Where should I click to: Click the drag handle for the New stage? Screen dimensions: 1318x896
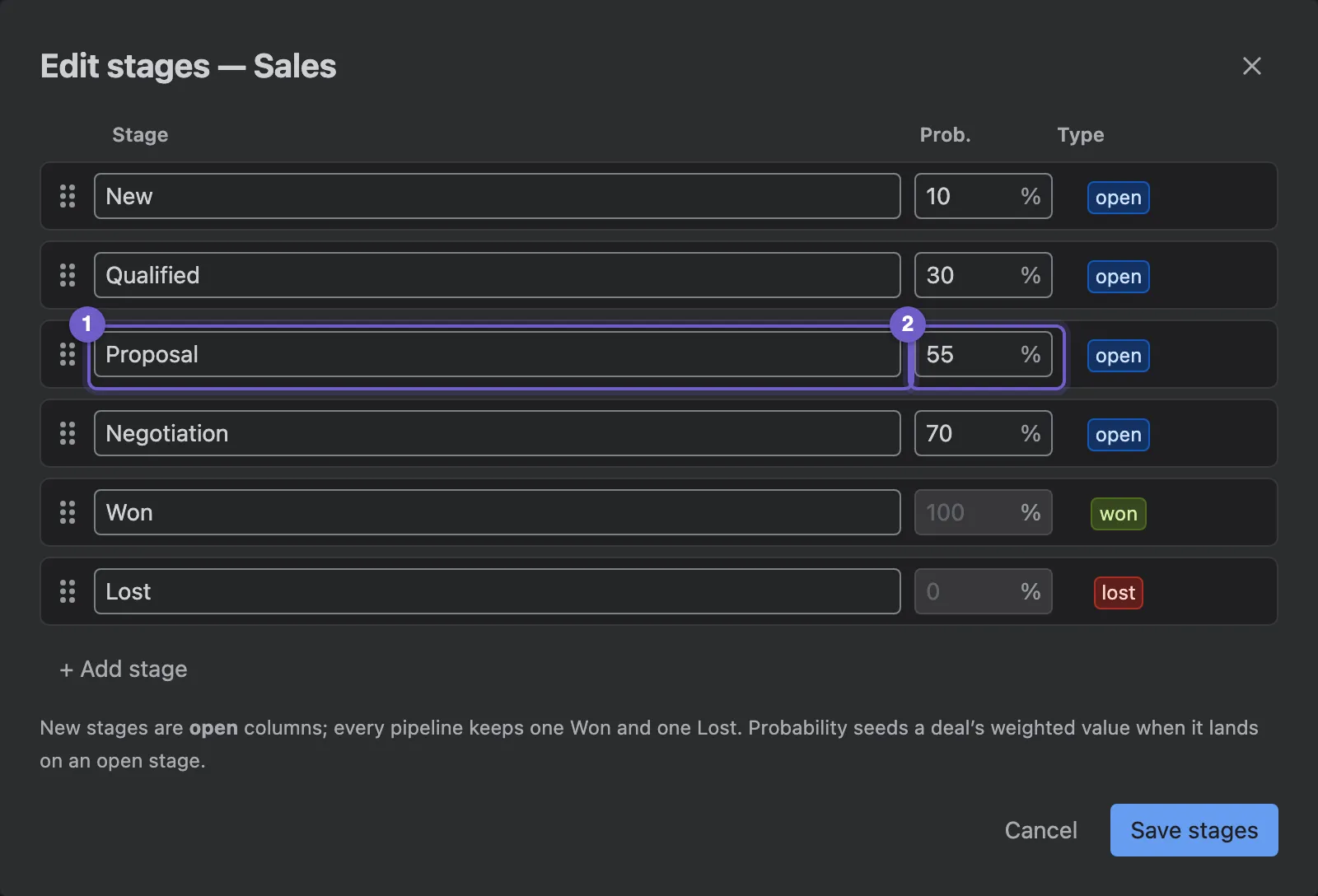pyautogui.click(x=68, y=196)
